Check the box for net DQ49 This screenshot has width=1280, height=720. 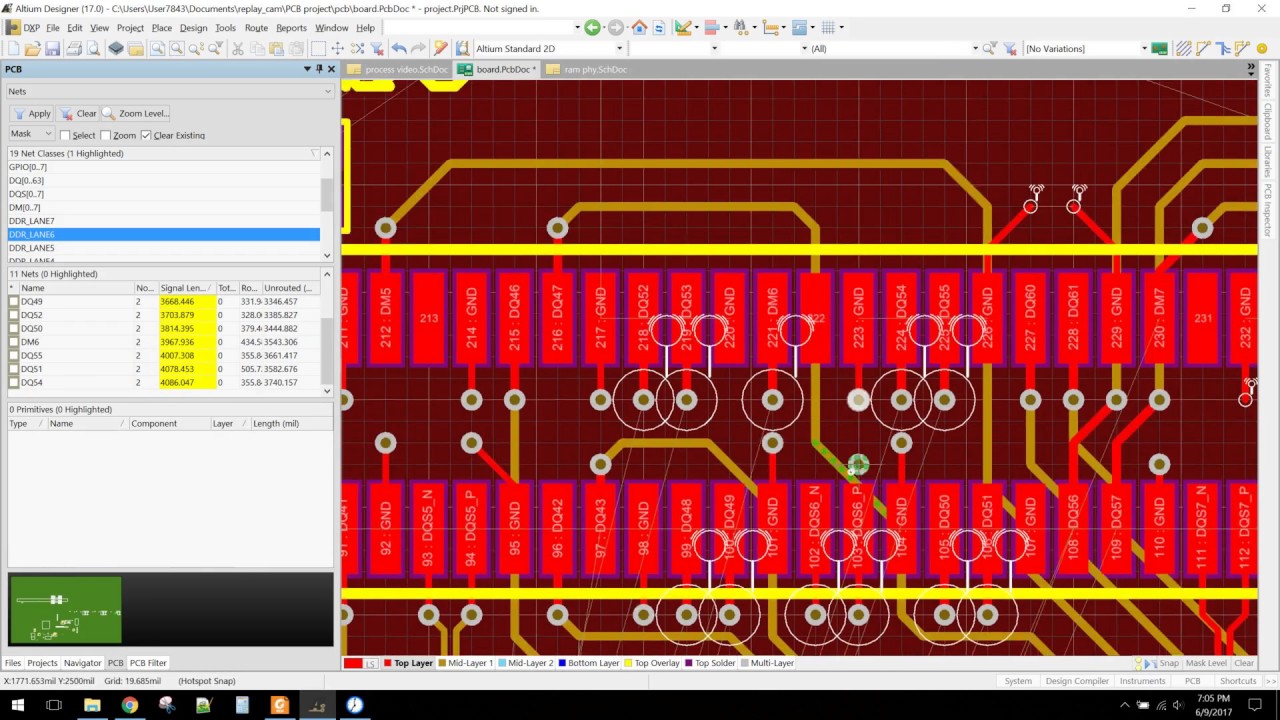click(13, 301)
